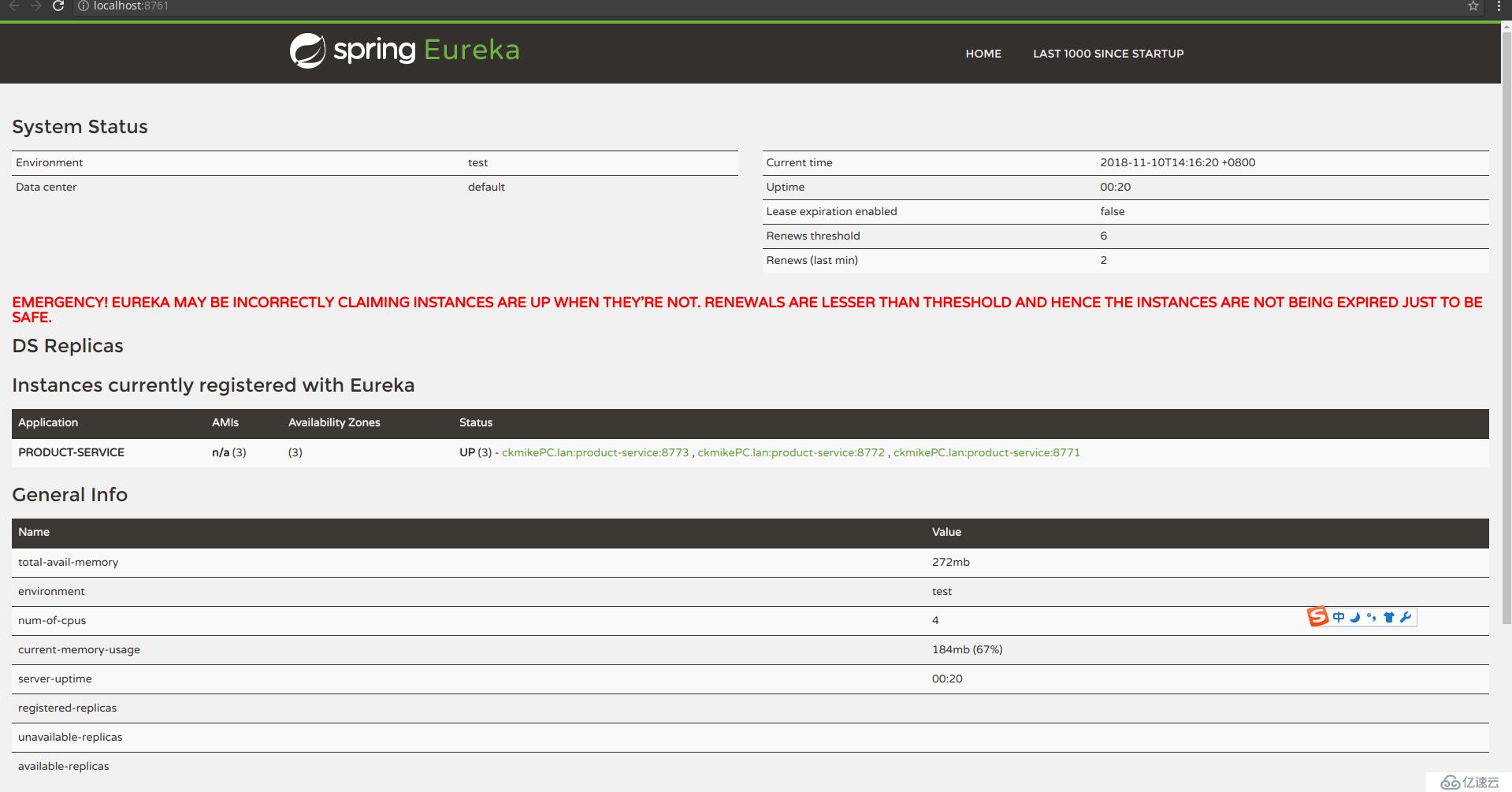Go forward with browser forward arrow
Screen dimensions: 1512x792
(36, 6)
